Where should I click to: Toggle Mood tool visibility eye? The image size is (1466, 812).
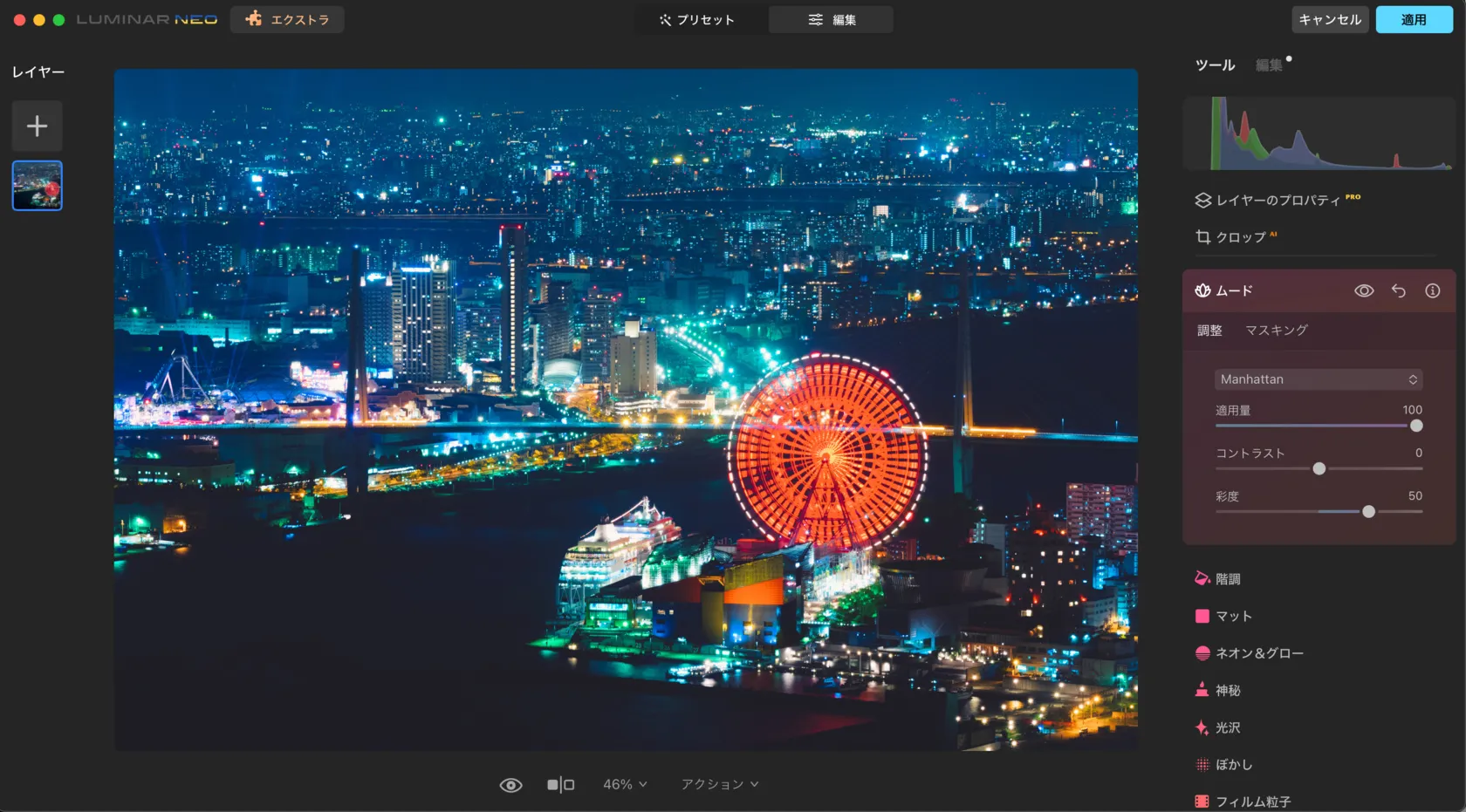tap(1363, 291)
